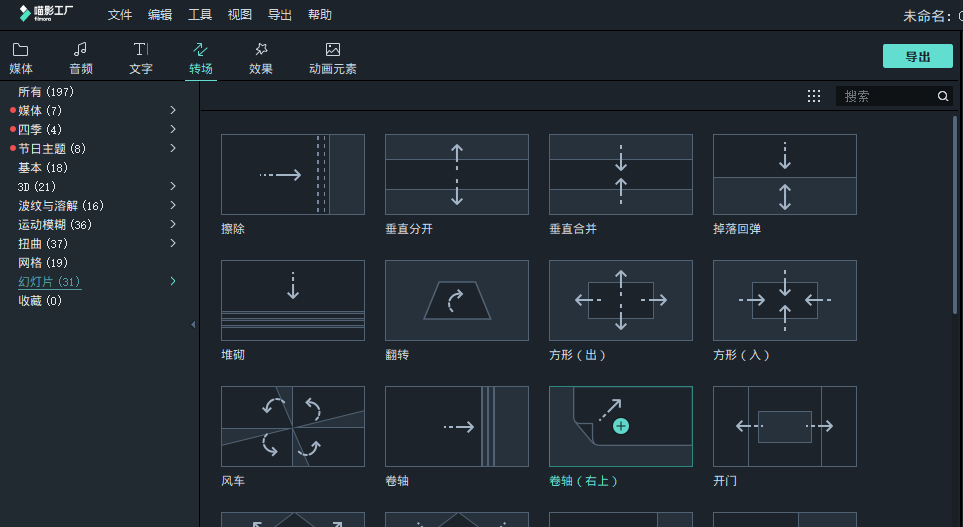
Task: Expand the 运动模糊 (36) chevron
Action: point(173,224)
